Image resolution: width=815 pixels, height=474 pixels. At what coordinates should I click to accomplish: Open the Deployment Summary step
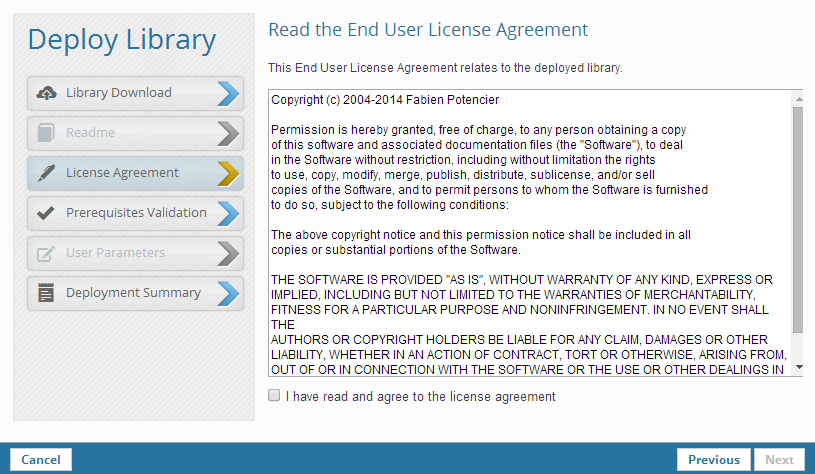[133, 293]
